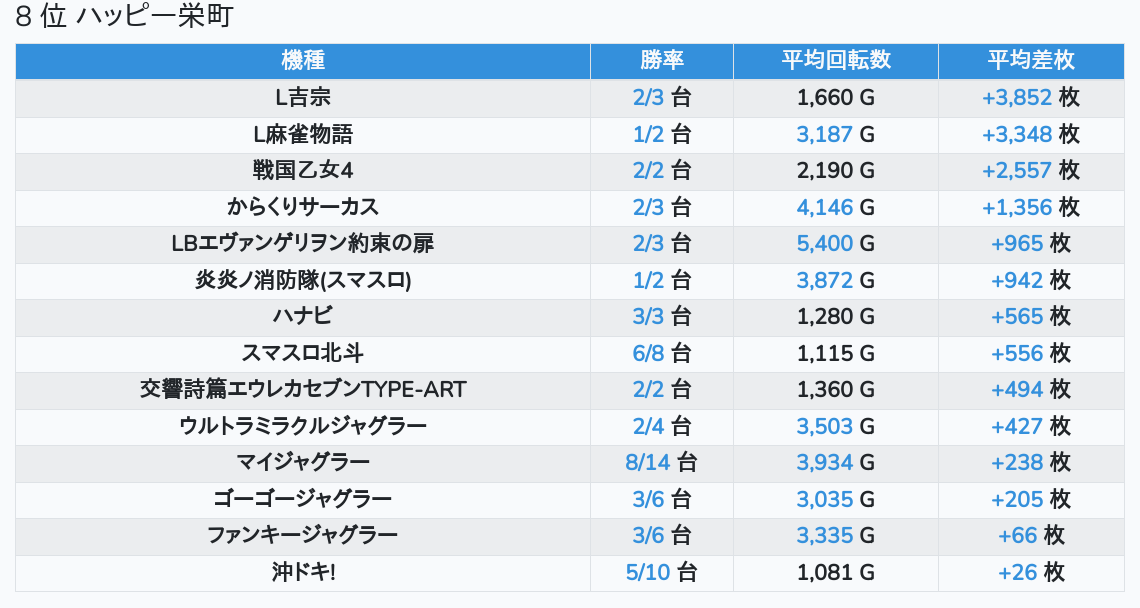Click the 3,872 G spin count
Image resolution: width=1140 pixels, height=608 pixels.
(x=836, y=280)
